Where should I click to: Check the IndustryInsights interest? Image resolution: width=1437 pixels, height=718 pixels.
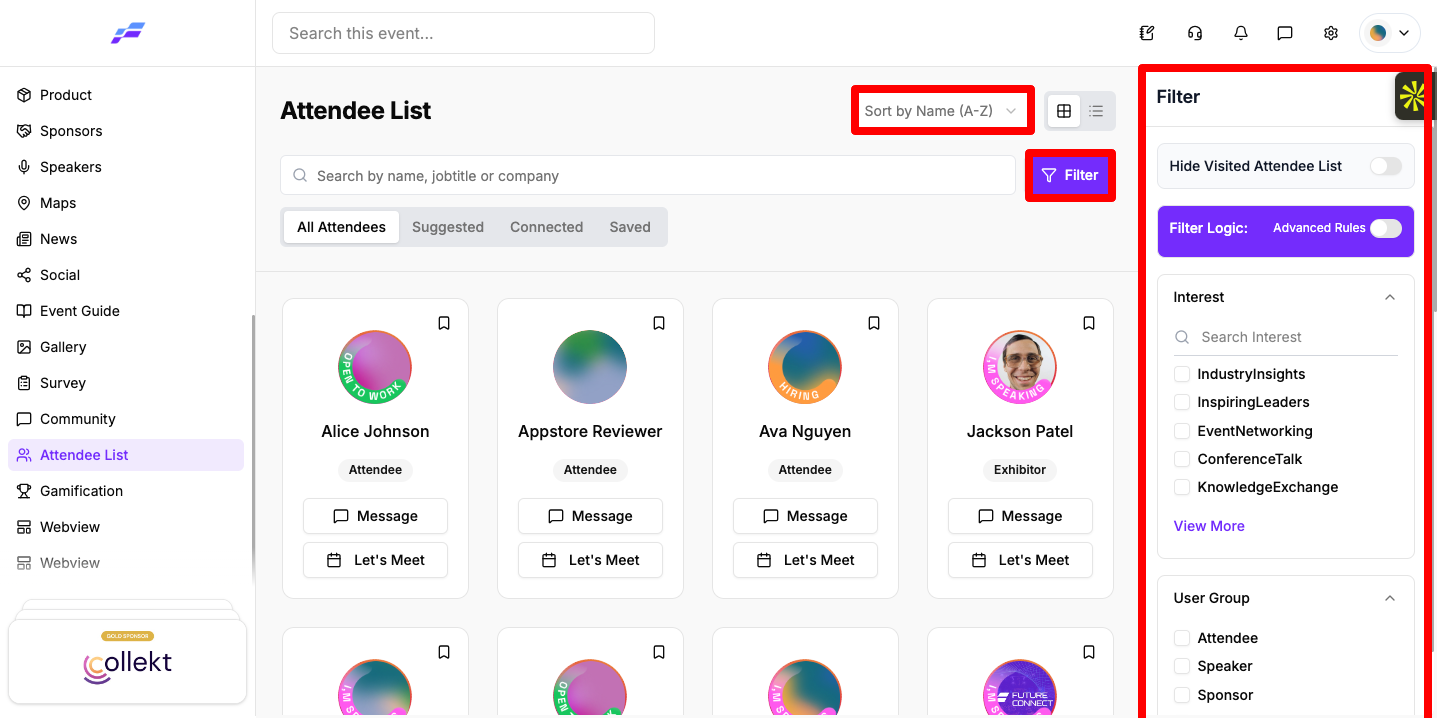coord(1182,374)
